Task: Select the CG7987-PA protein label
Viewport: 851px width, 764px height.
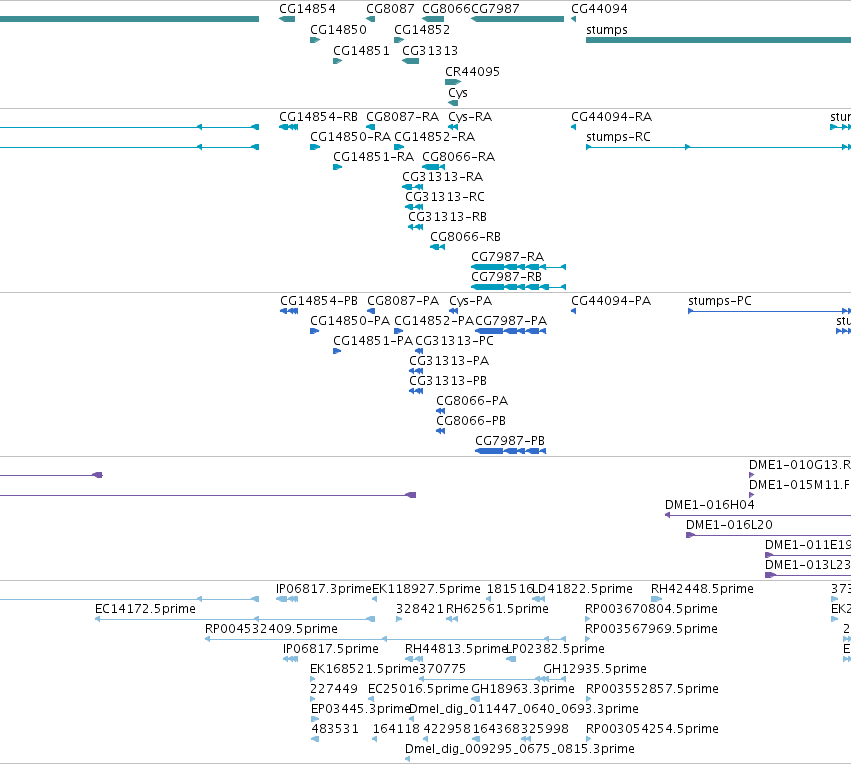Action: [511, 321]
